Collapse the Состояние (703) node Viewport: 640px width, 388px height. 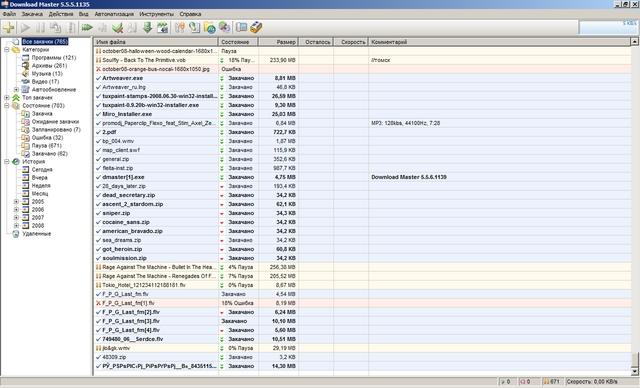click(7, 106)
